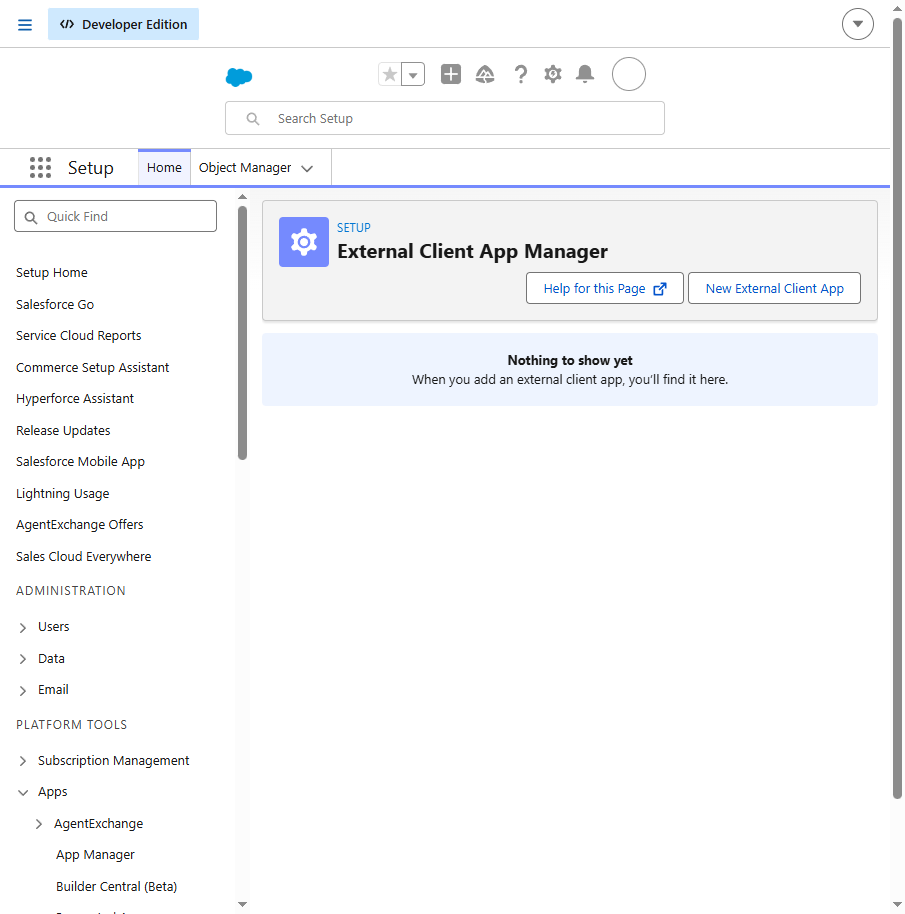The image size is (905, 914).
Task: Click the Search Setup field
Action: point(445,118)
